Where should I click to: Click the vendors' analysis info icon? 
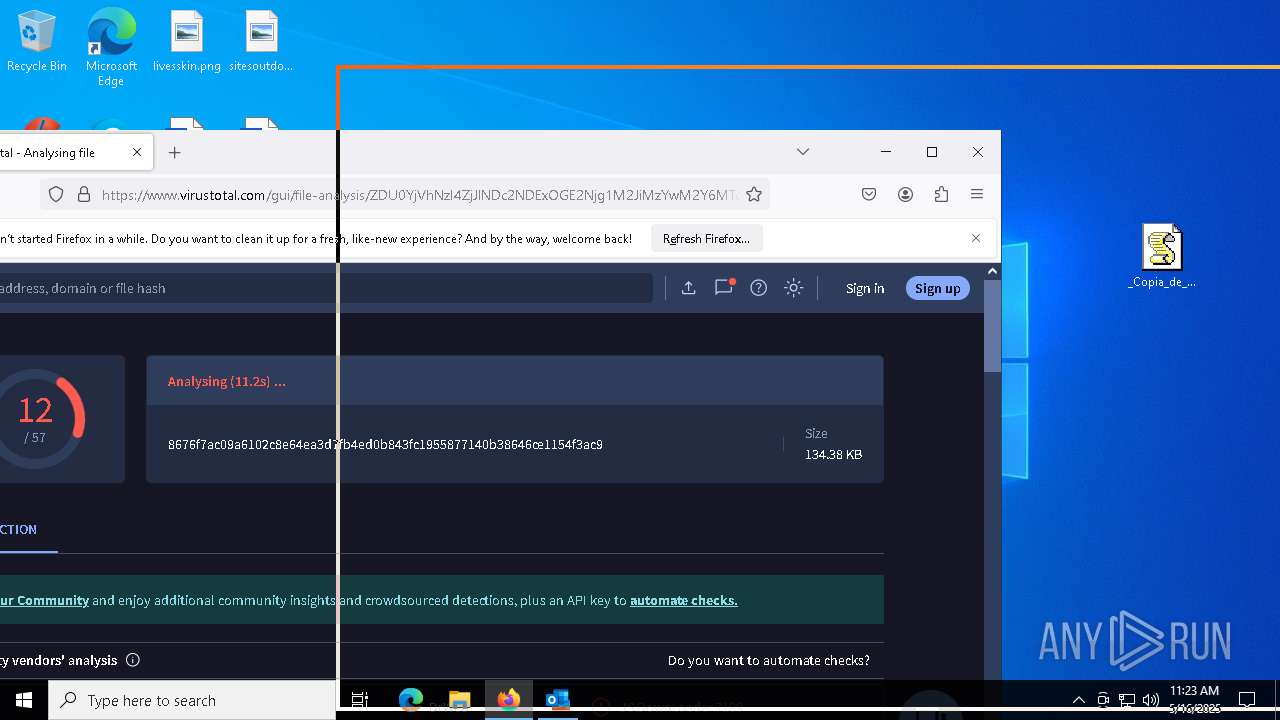click(x=133, y=660)
